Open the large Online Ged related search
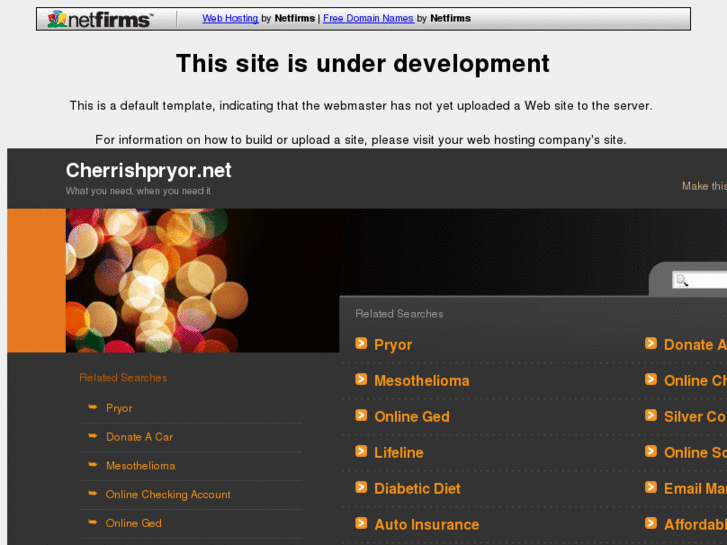The height and width of the screenshot is (545, 727). point(412,417)
